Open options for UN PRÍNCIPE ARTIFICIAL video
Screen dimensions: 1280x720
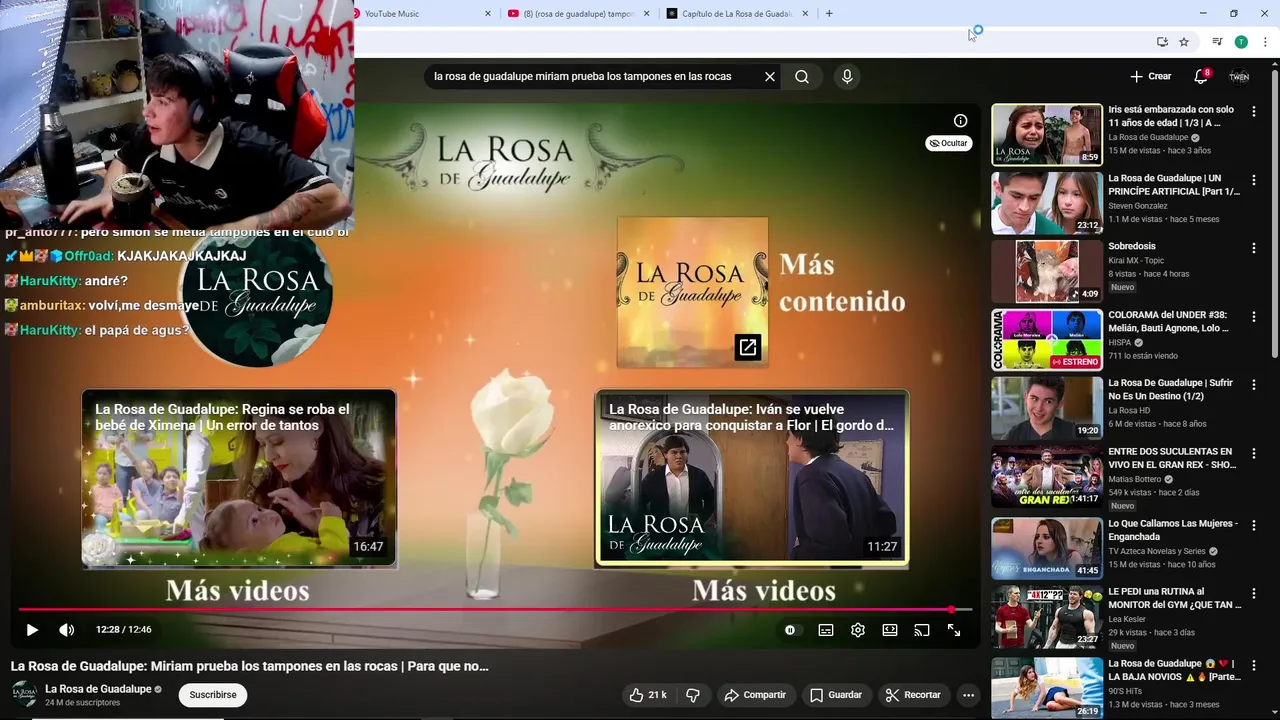(x=1253, y=180)
